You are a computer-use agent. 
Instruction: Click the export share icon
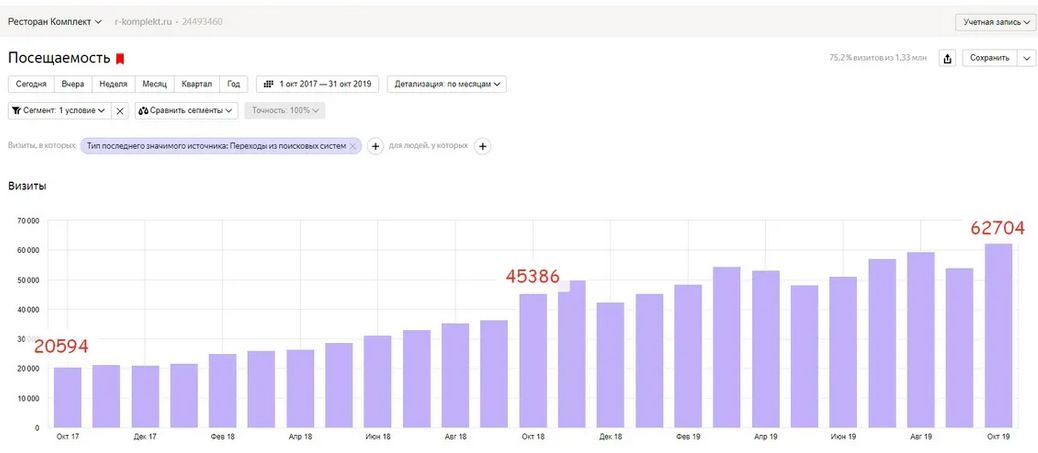pyautogui.click(x=947, y=58)
